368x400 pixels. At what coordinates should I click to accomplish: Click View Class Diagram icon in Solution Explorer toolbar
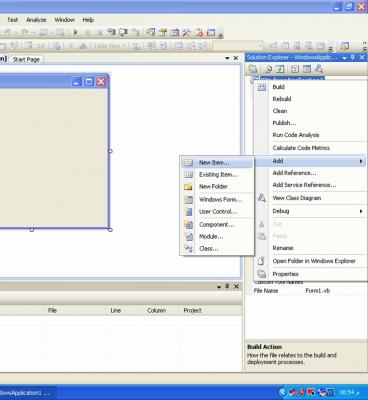click(319, 69)
